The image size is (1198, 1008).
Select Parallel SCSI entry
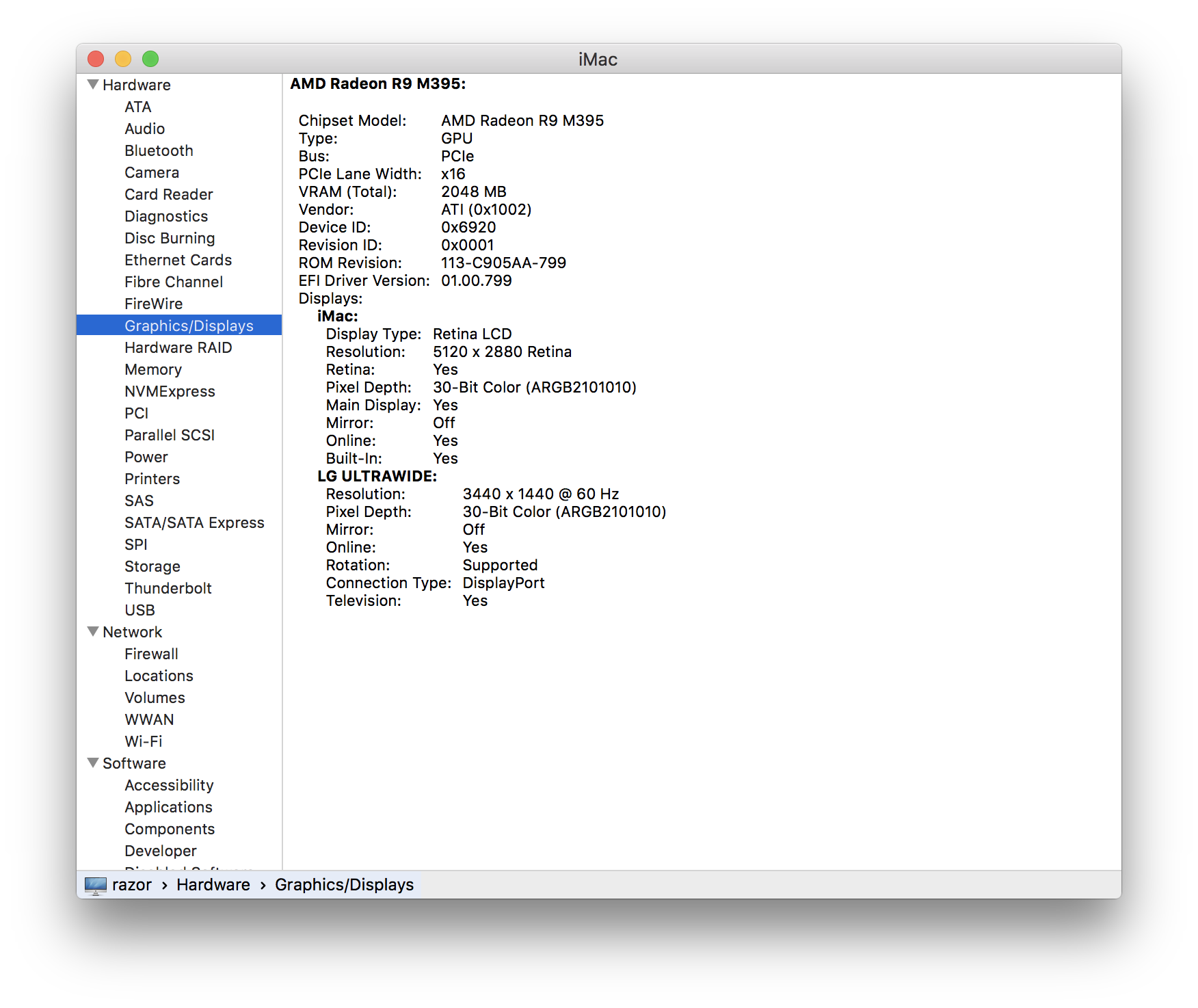pos(170,435)
